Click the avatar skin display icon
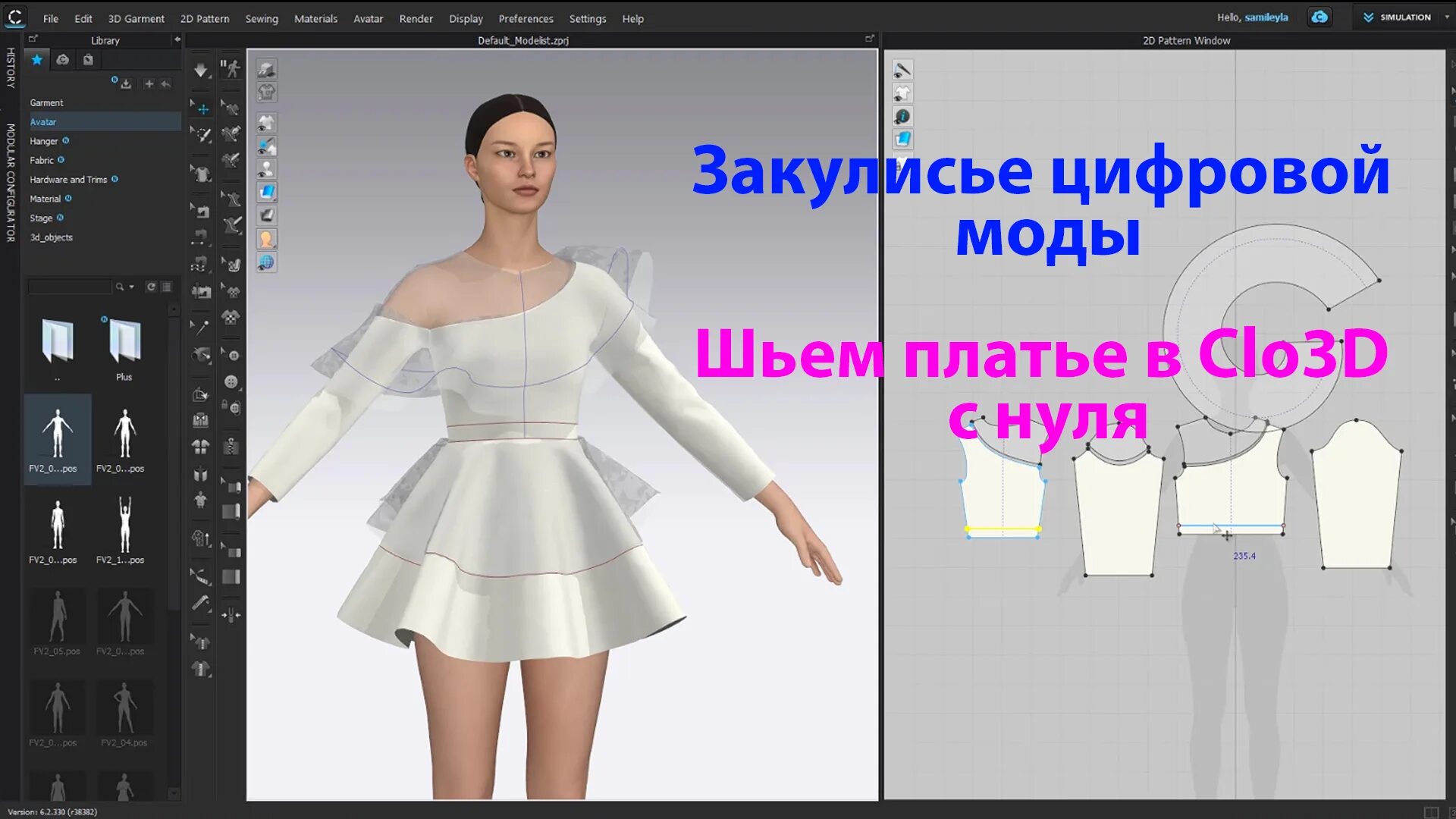1456x819 pixels. [266, 240]
